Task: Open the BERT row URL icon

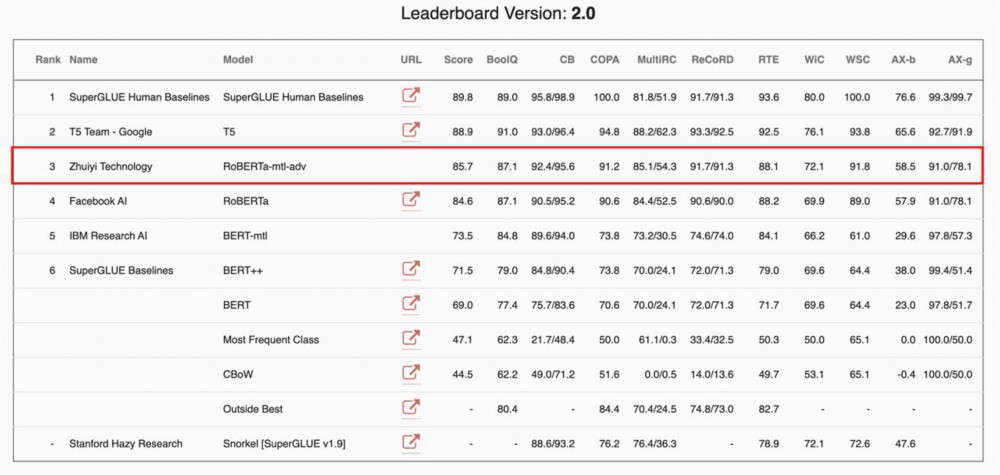Action: 411,305
